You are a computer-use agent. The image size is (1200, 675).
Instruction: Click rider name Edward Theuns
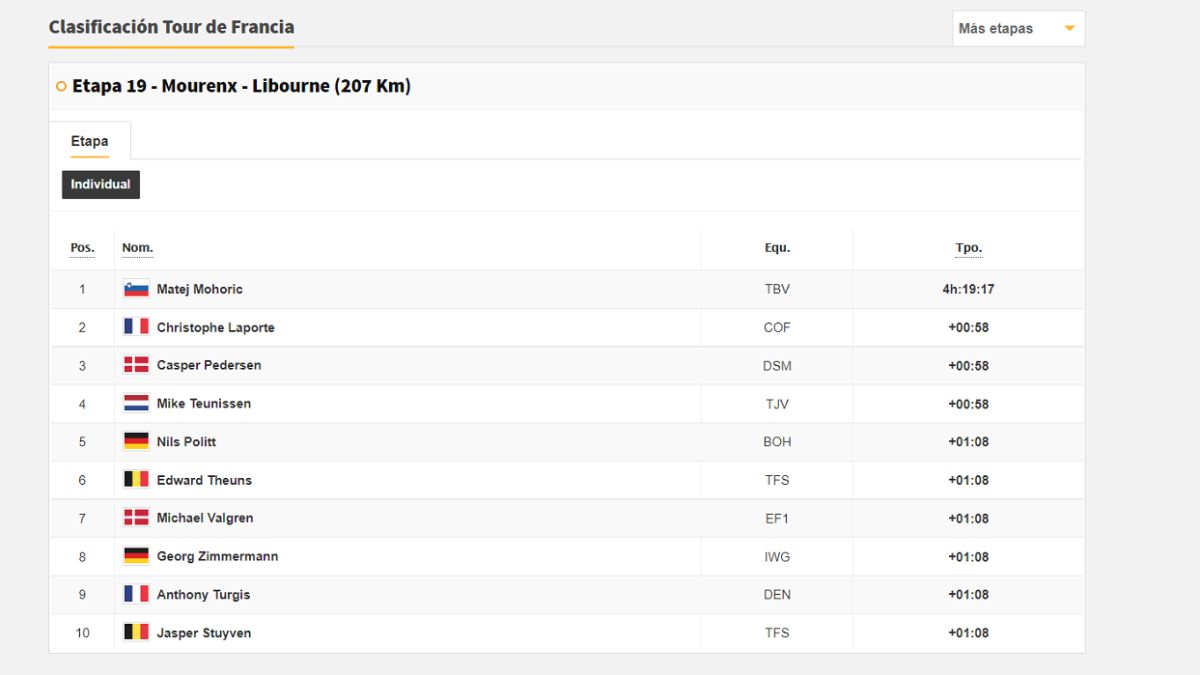205,480
